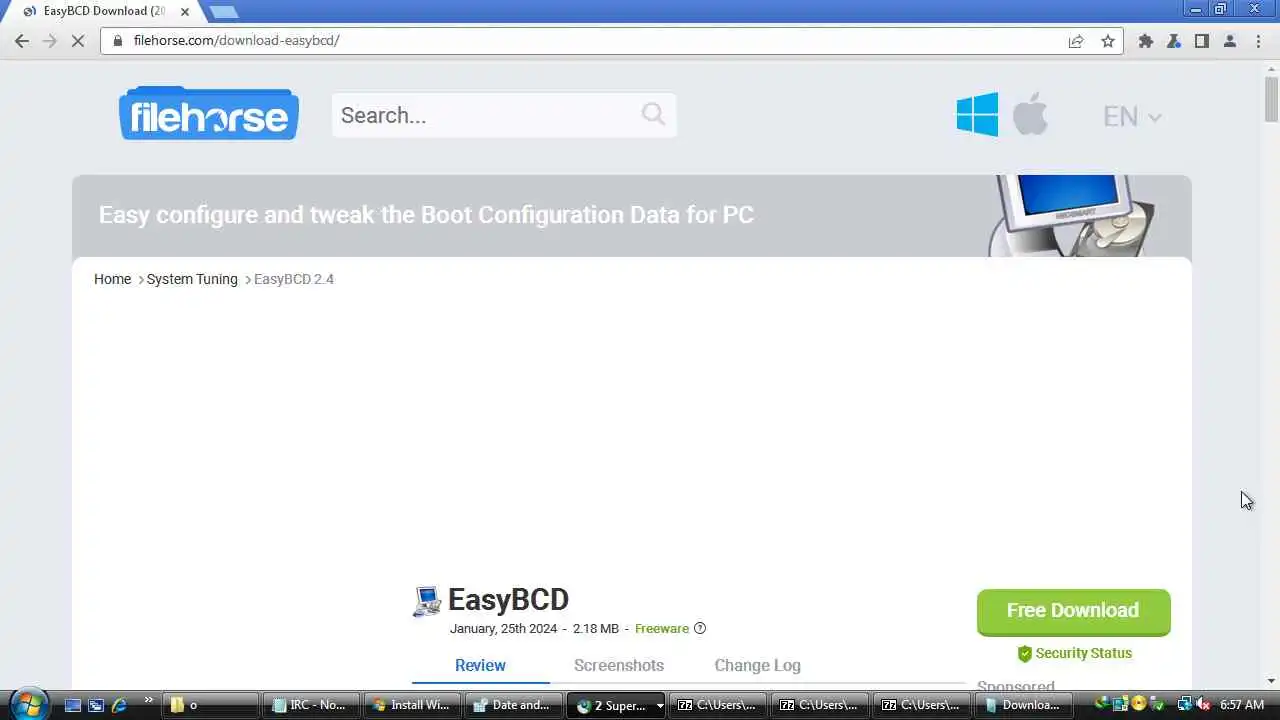Click the browser address bar URL
The width and height of the screenshot is (1280, 720).
(236, 41)
